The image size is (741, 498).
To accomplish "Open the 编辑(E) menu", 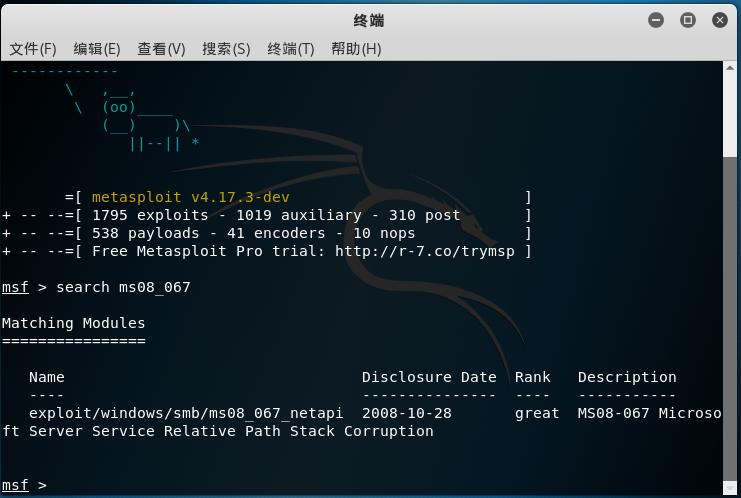I will [x=97, y=49].
